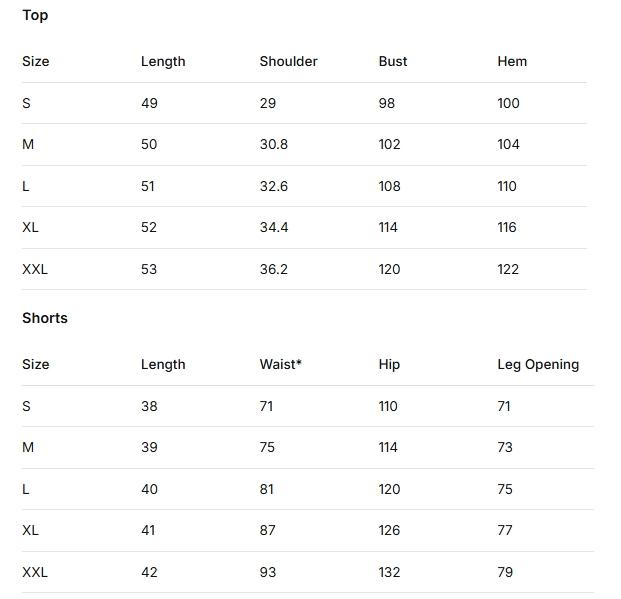Click the Top table's Length header
The height and width of the screenshot is (599, 621).
tap(163, 61)
